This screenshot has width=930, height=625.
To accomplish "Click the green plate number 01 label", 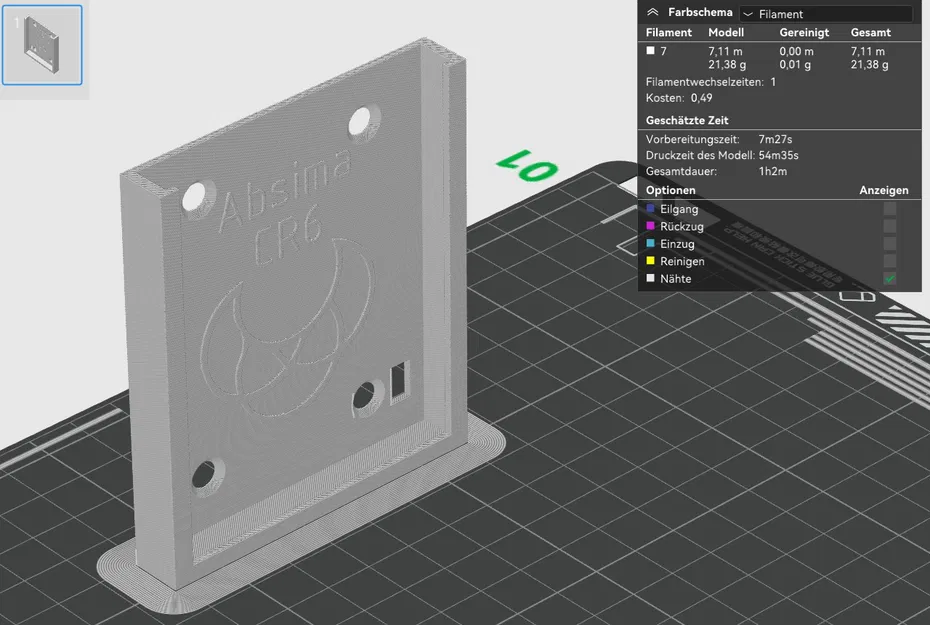I will coord(527,165).
